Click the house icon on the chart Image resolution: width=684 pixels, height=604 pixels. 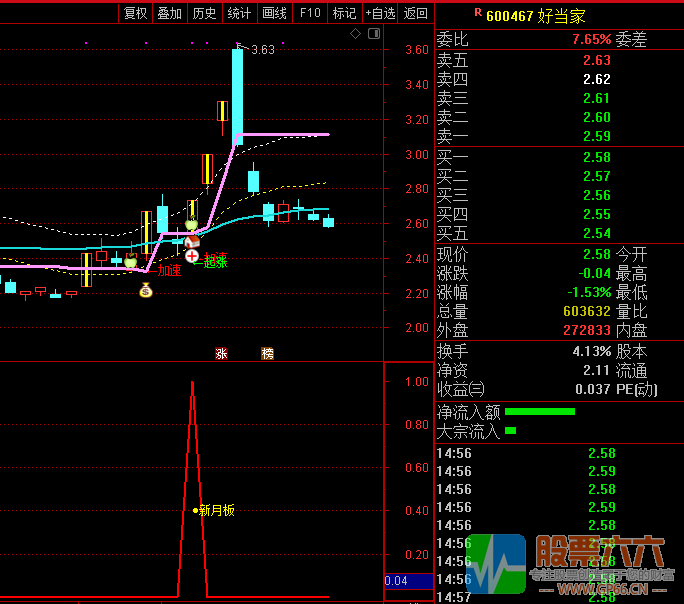[192, 240]
